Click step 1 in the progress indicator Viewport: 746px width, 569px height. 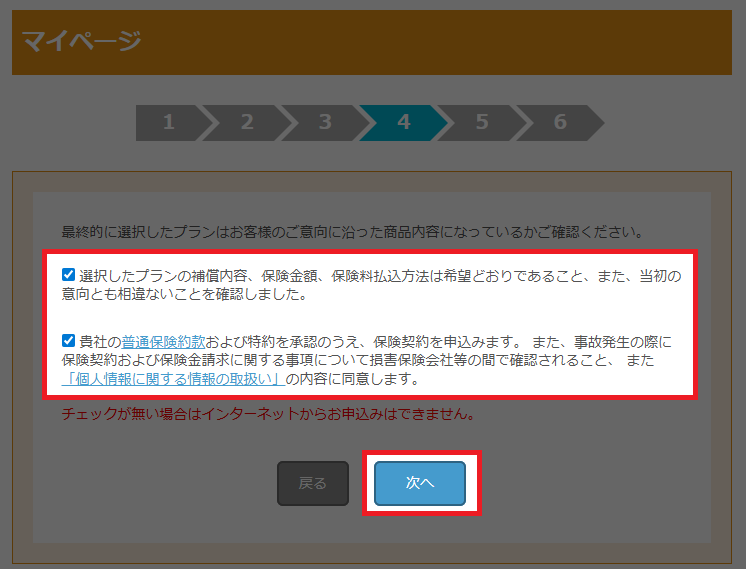pyautogui.click(x=169, y=123)
